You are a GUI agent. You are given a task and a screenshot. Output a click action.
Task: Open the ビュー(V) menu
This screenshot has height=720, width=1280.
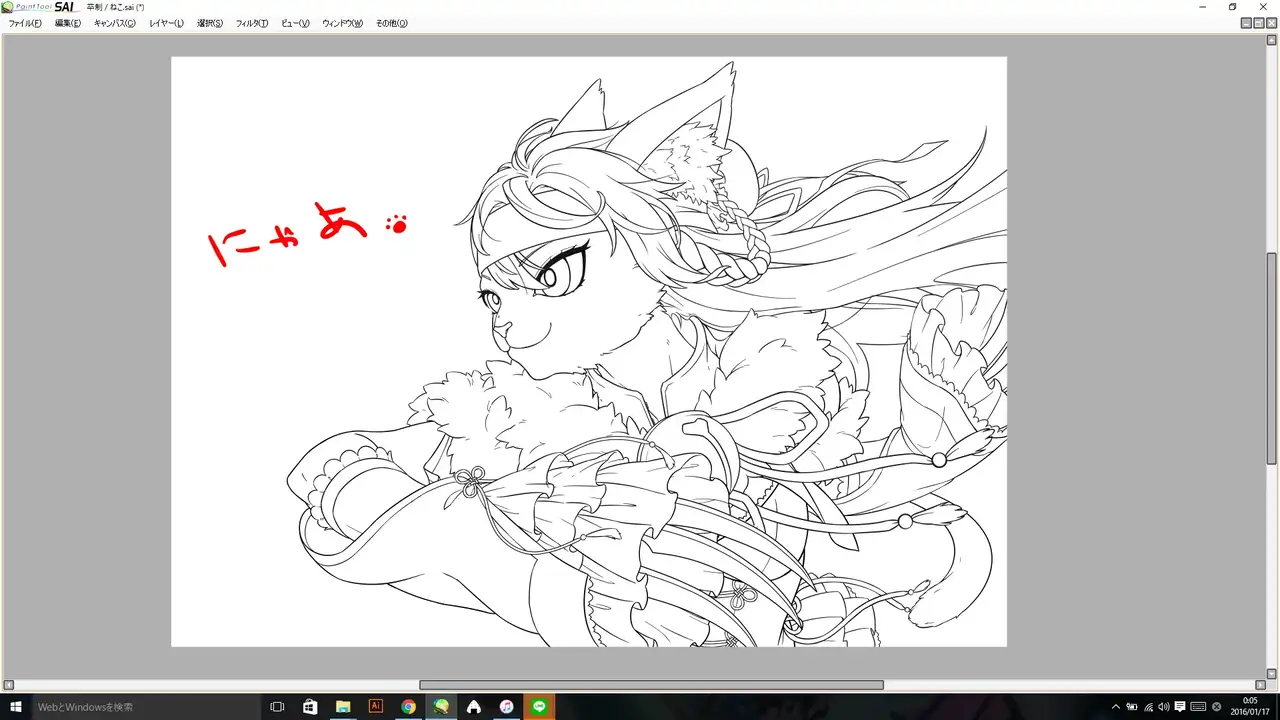[295, 23]
